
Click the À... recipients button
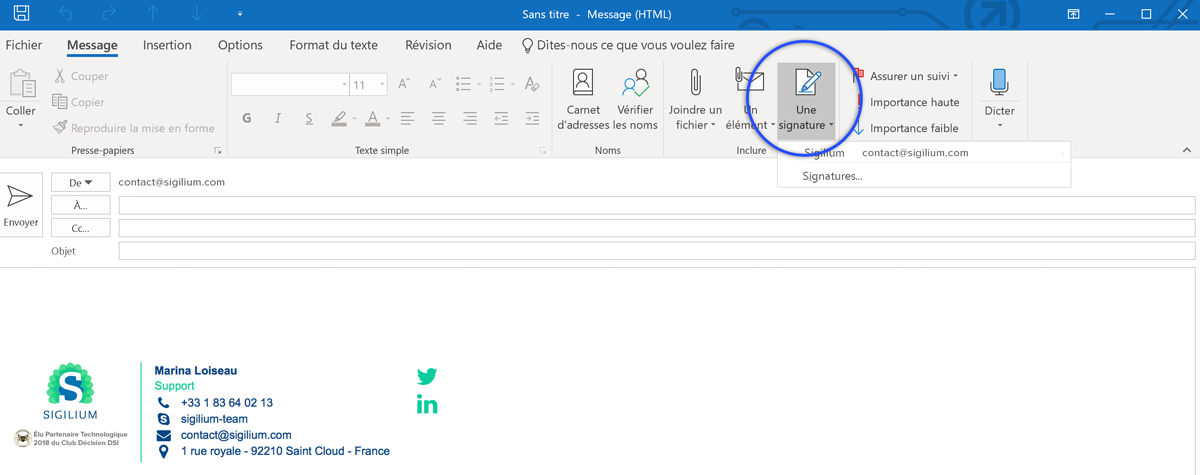(81, 205)
